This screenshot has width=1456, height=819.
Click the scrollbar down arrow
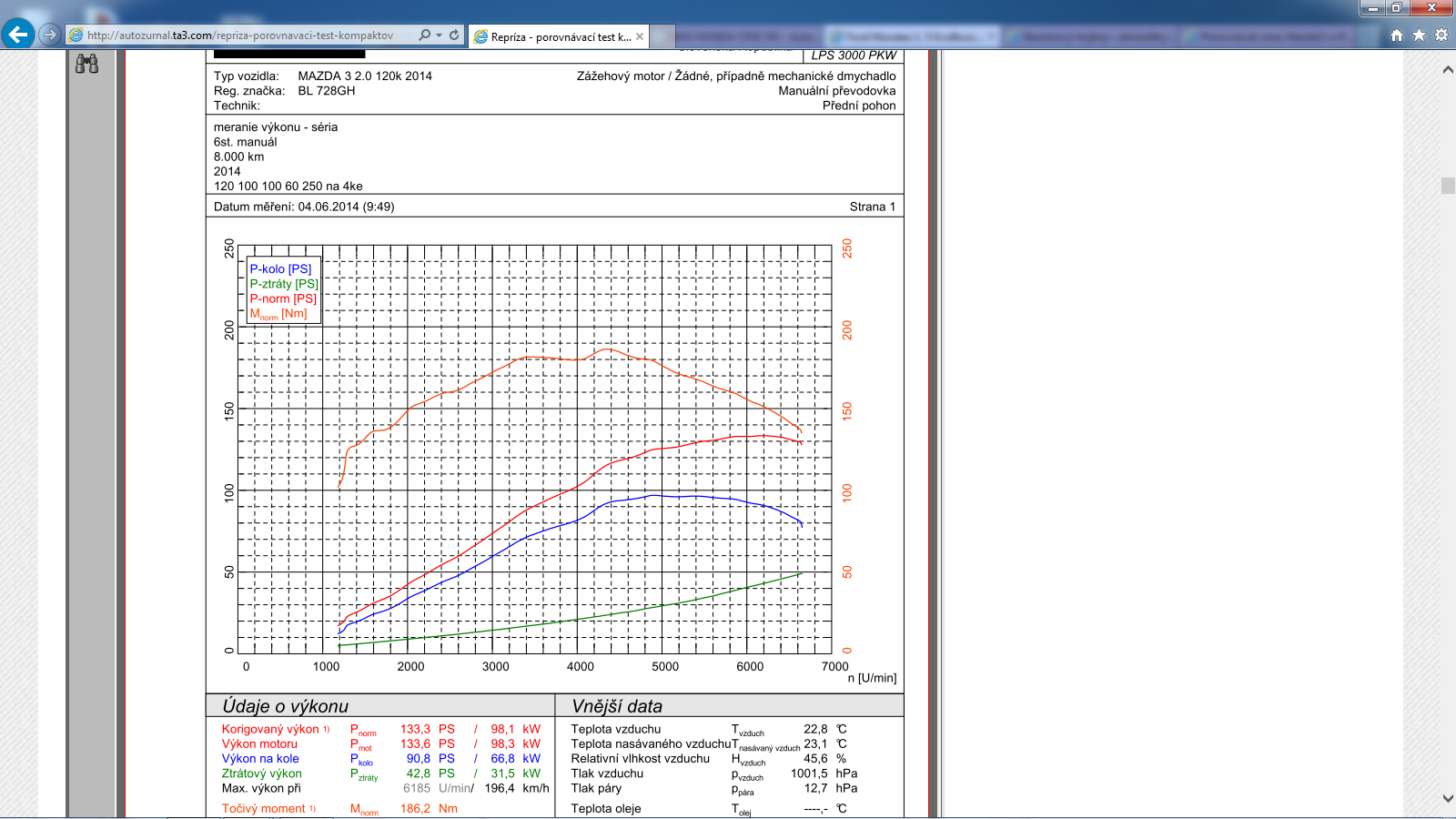tap(1447, 799)
